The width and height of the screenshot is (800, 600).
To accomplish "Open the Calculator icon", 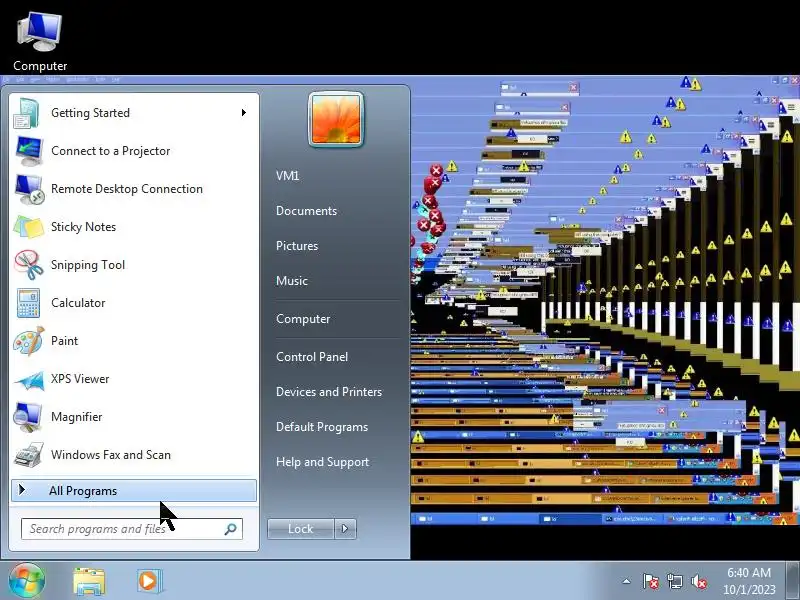I will [x=29, y=303].
